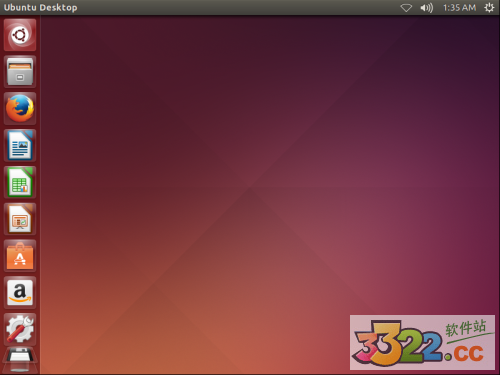The width and height of the screenshot is (500, 375).
Task: Open the Ubuntu Dash search
Action: [20, 35]
